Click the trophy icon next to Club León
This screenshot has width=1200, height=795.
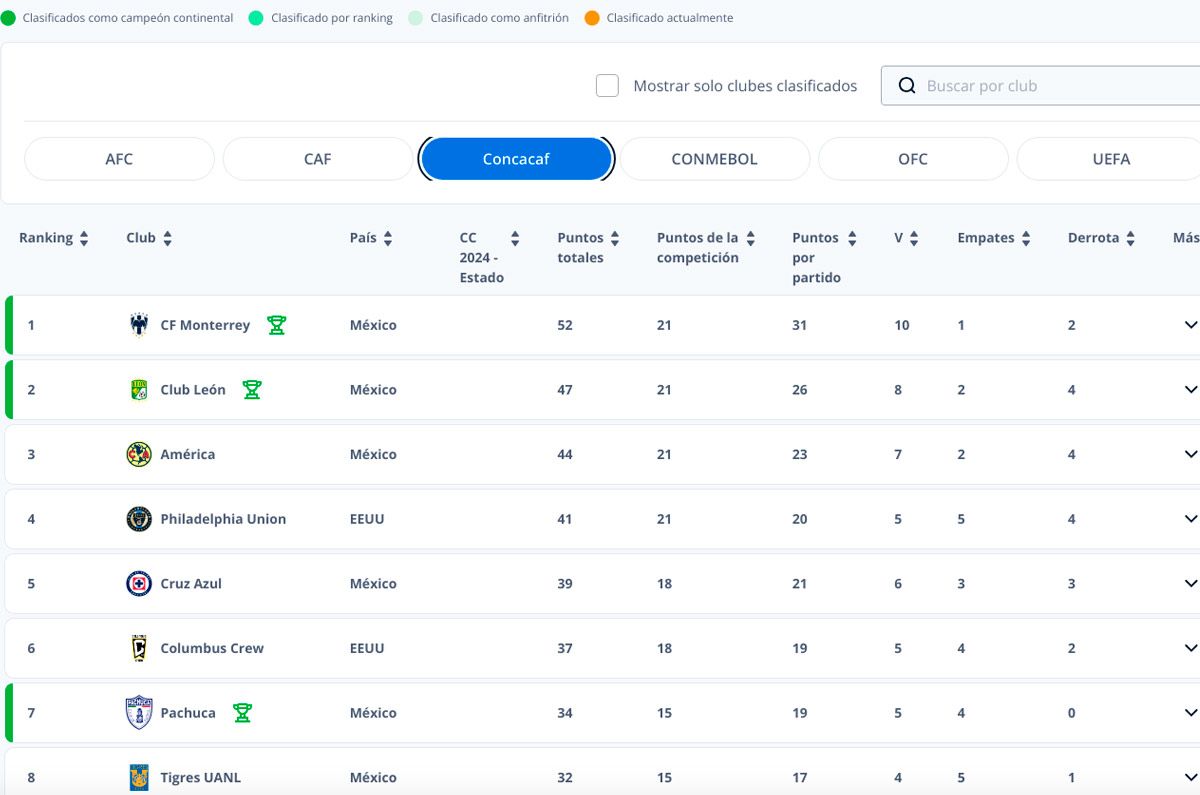(x=252, y=390)
